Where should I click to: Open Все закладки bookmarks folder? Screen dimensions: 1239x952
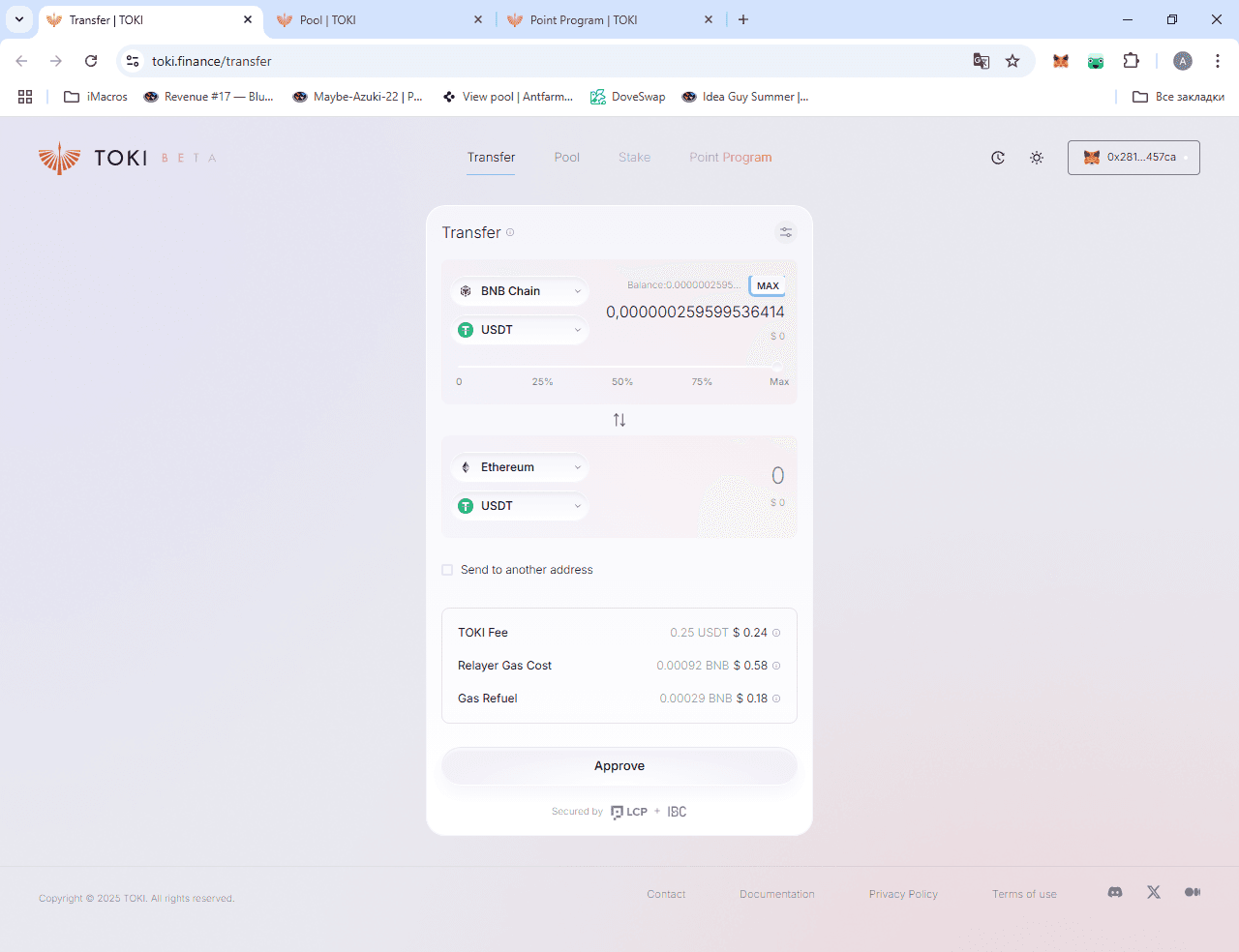(1178, 97)
